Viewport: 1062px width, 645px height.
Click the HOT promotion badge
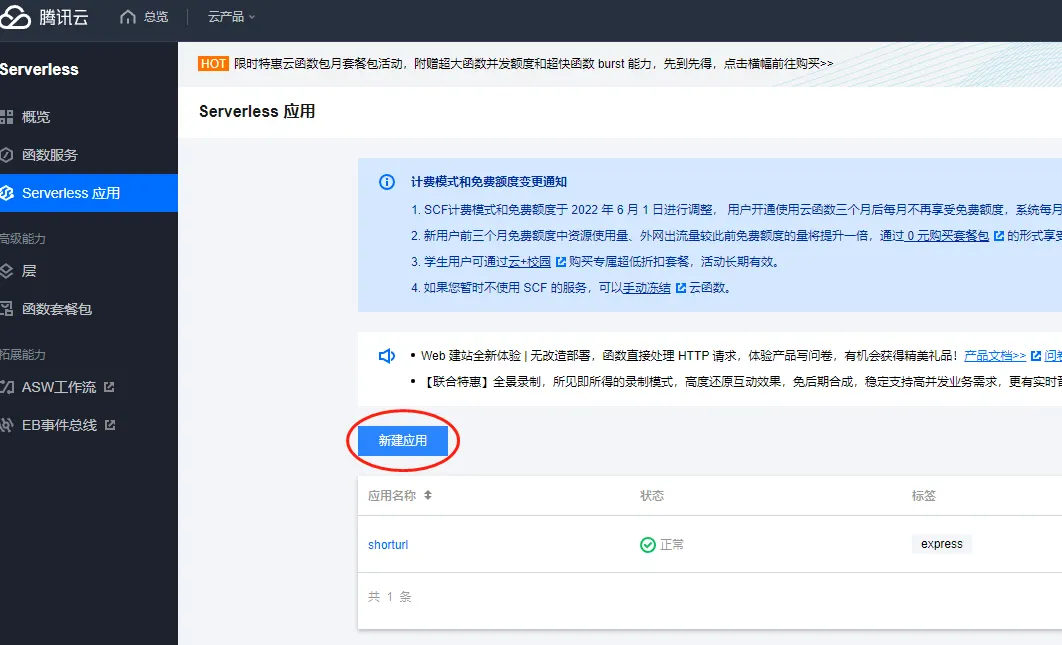click(213, 64)
